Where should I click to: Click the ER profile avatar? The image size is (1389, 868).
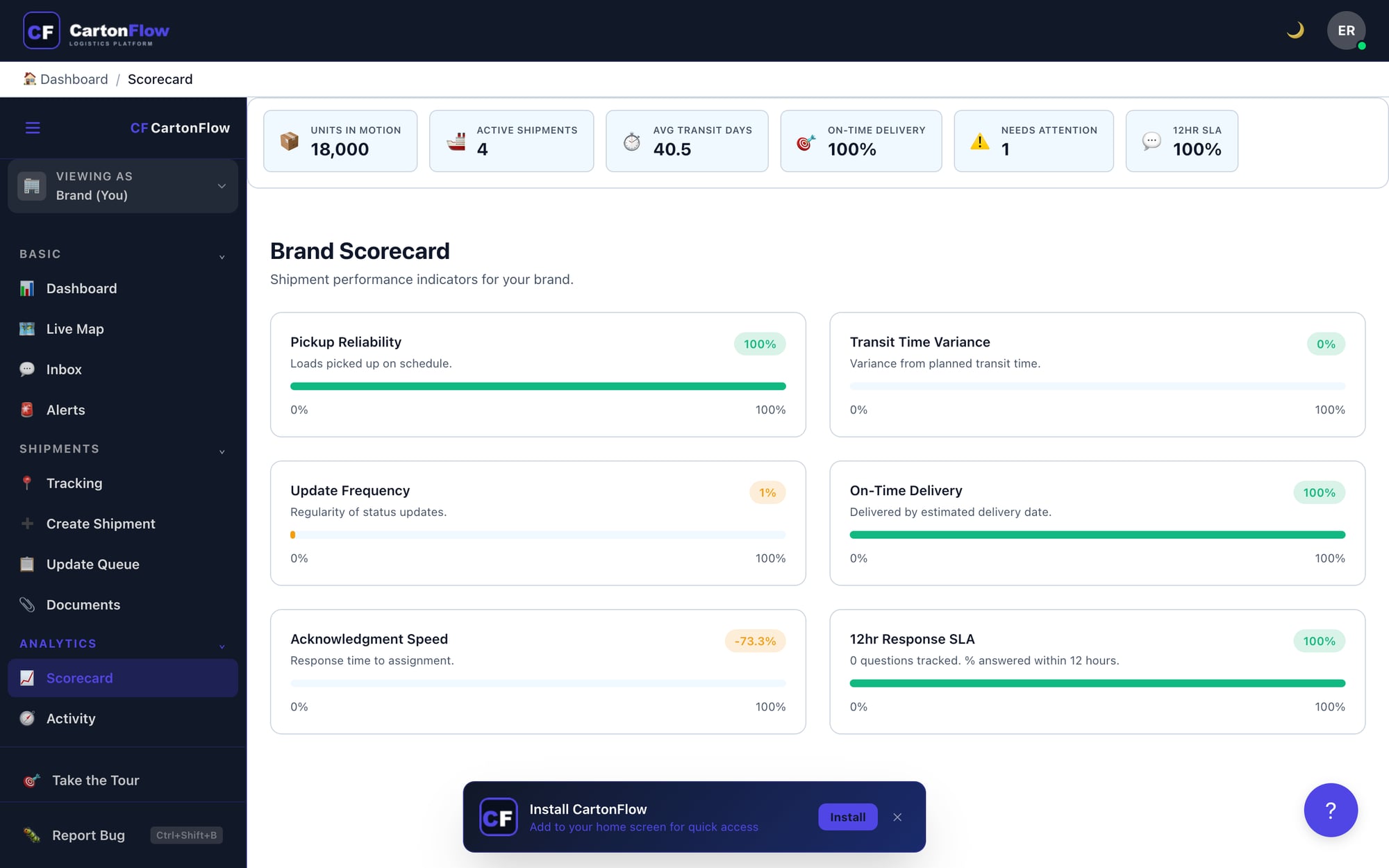[x=1345, y=30]
